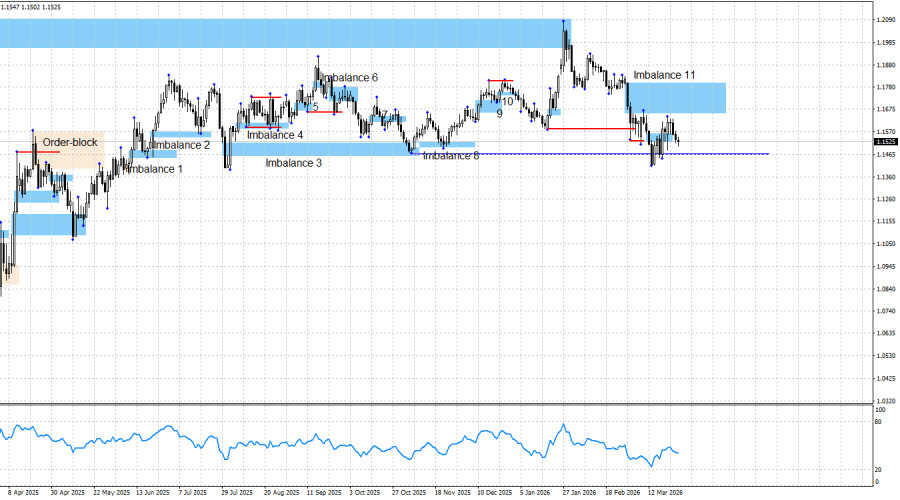
Task: Select the 27 Jan 2026 date label
Action: pyautogui.click(x=580, y=493)
